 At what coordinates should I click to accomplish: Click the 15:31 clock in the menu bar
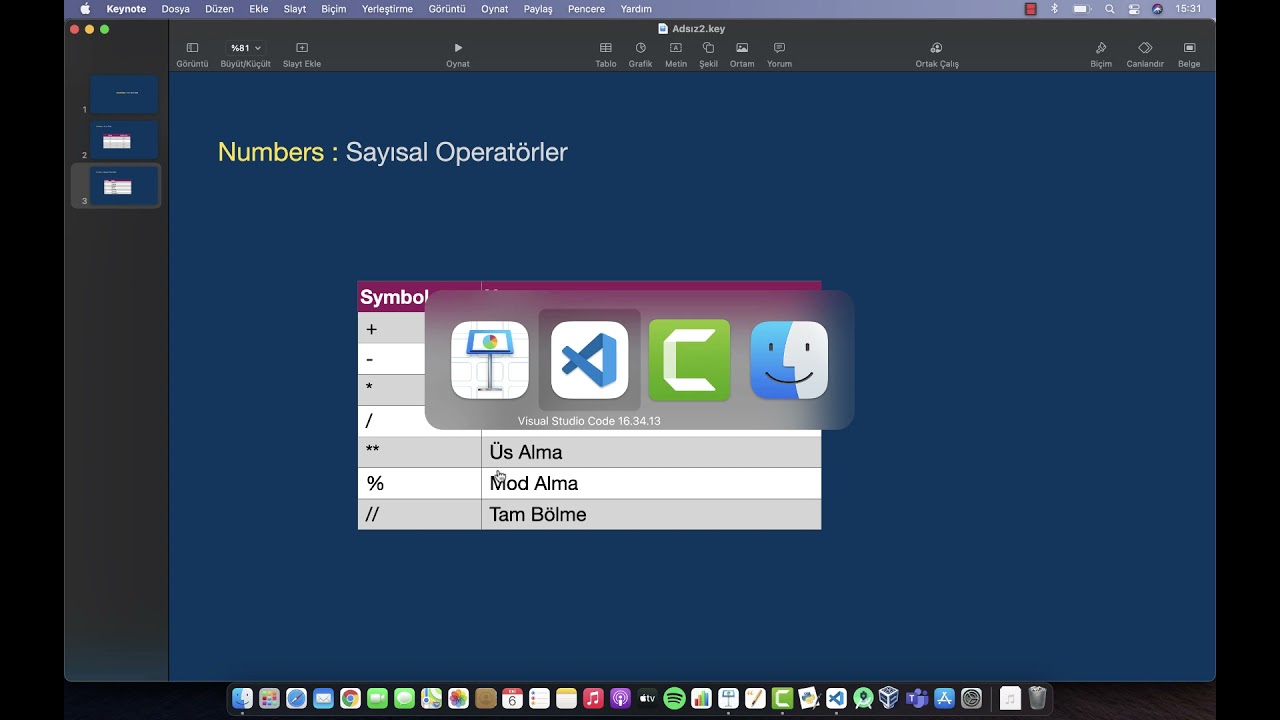point(1189,9)
